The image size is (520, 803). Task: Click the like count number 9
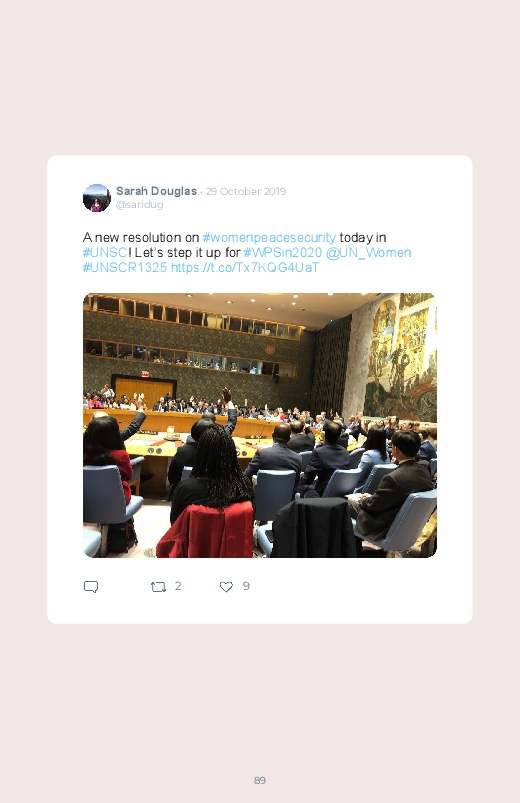(246, 586)
